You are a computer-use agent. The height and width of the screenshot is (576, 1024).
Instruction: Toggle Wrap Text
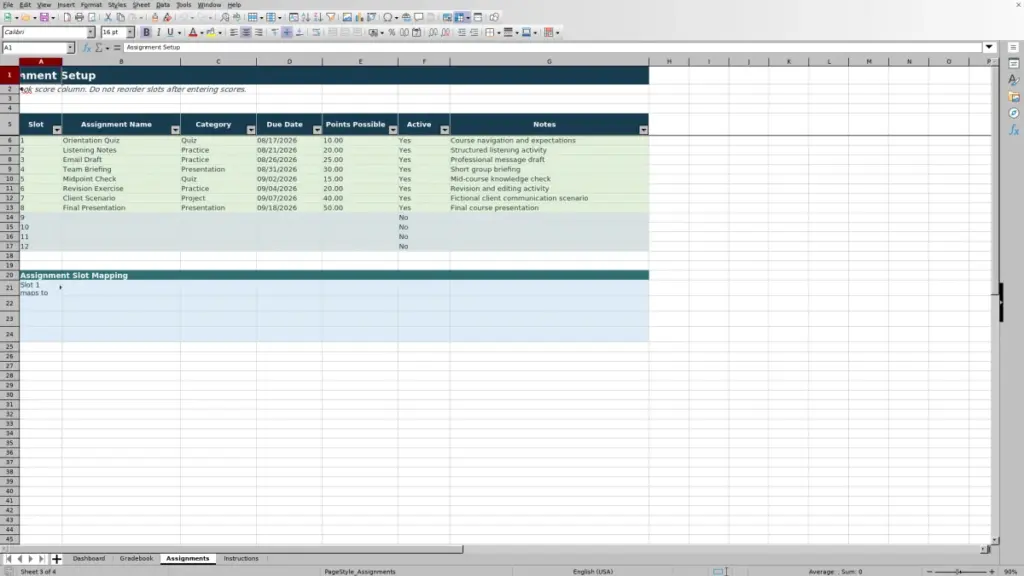click(316, 32)
